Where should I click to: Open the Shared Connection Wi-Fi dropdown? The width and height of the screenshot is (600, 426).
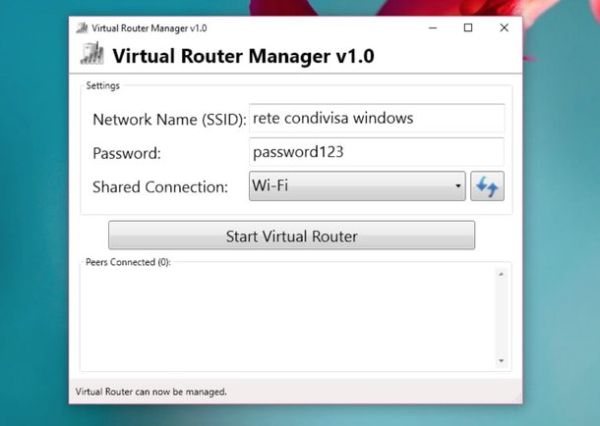[x=357, y=186]
